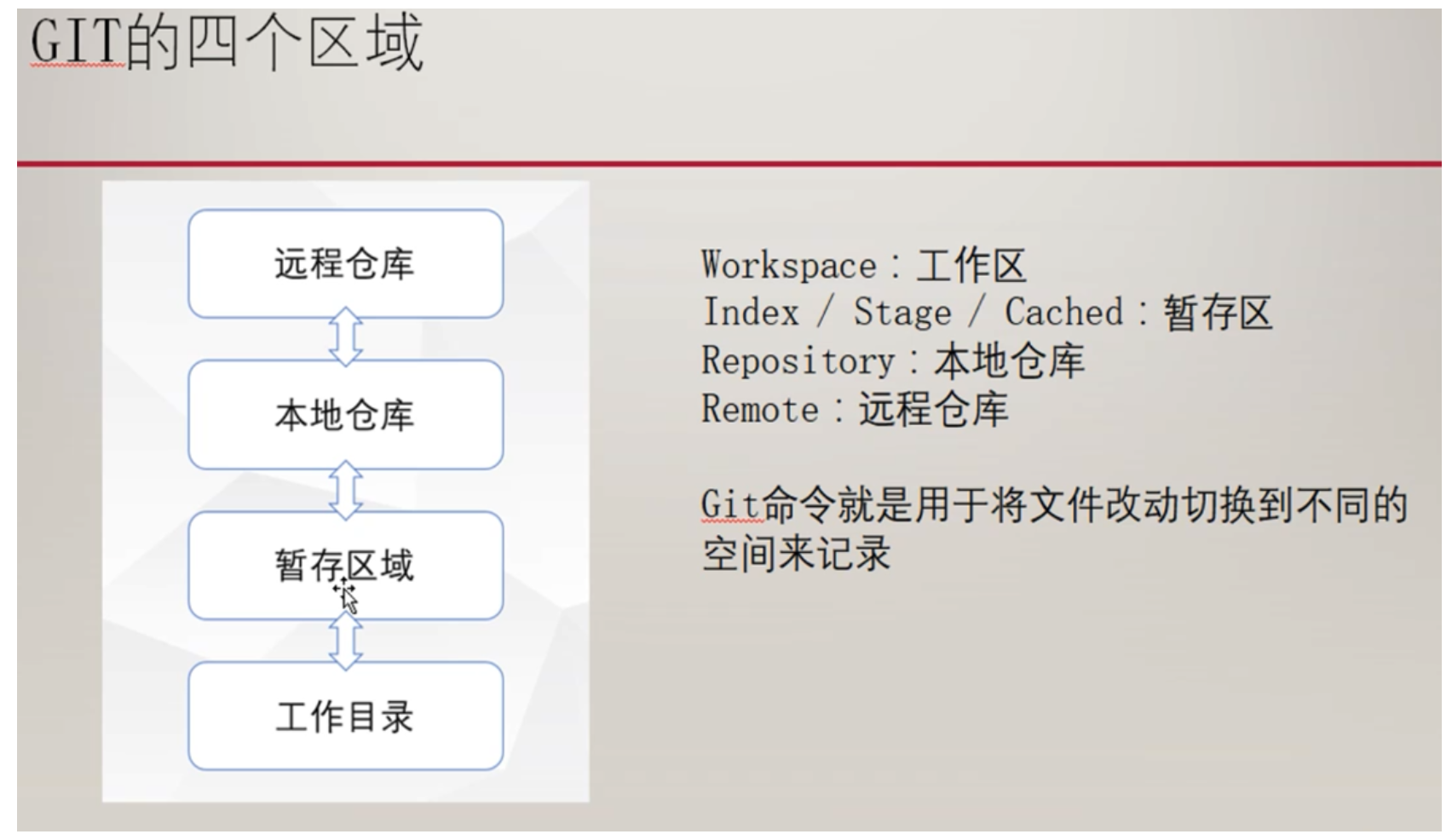
Task: Click the double arrow between 远程仓库 and 本地仓库
Action: tap(345, 339)
